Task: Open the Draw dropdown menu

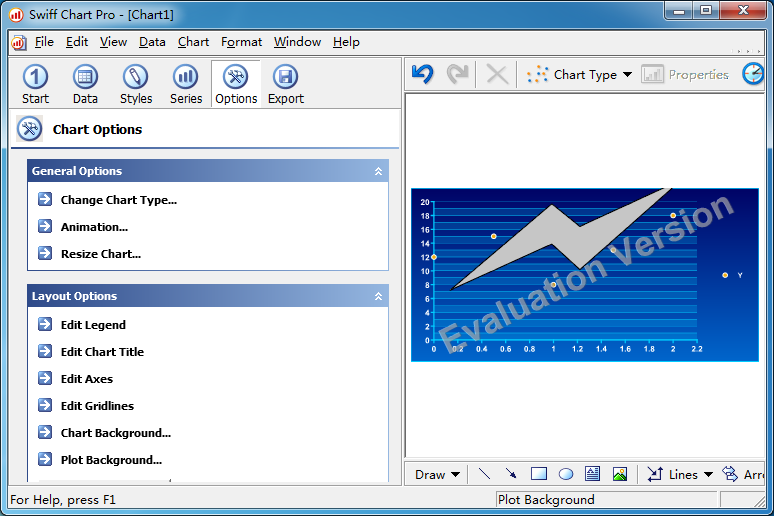Action: coord(438,474)
